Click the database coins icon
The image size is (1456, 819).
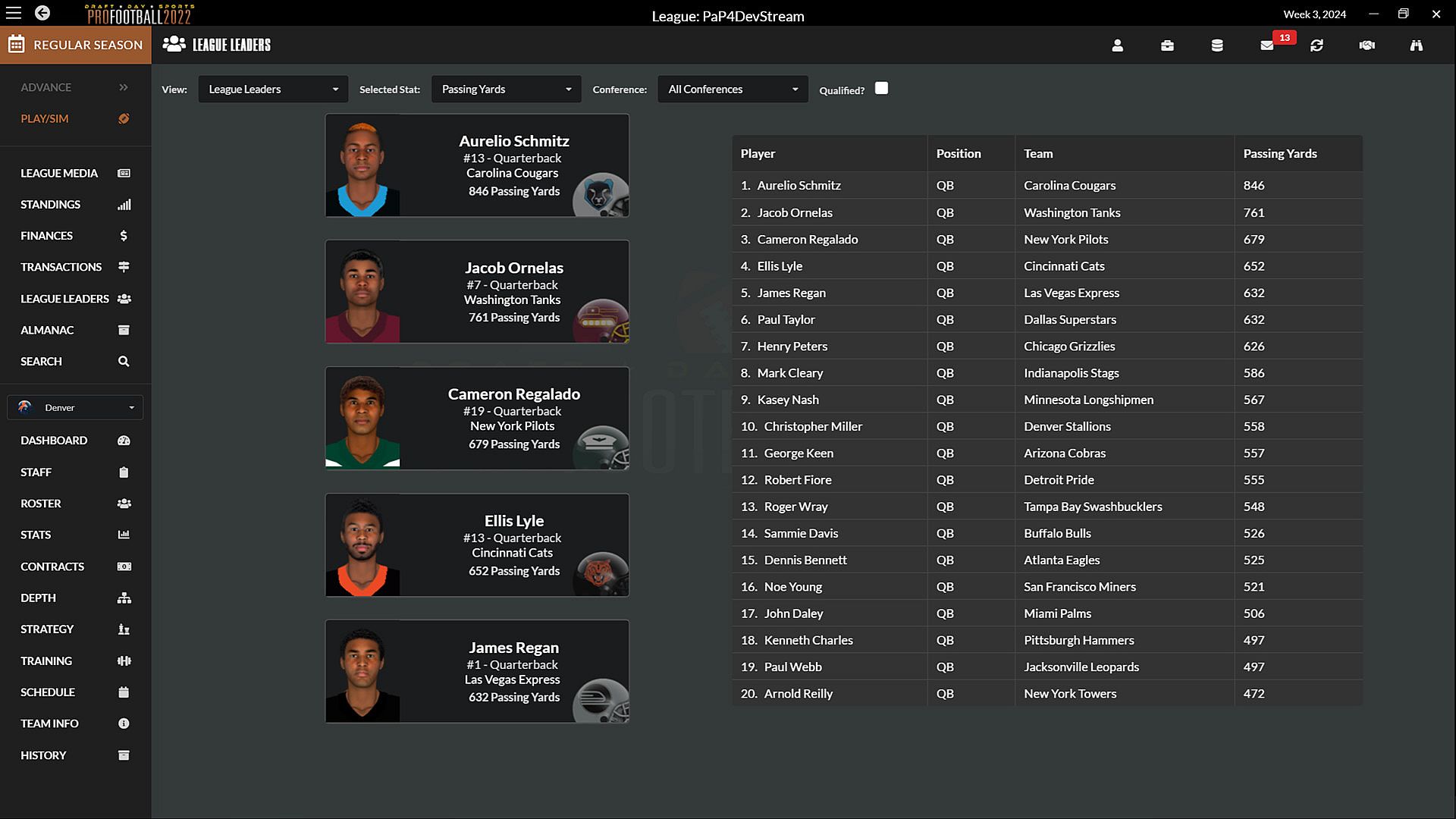(1217, 45)
